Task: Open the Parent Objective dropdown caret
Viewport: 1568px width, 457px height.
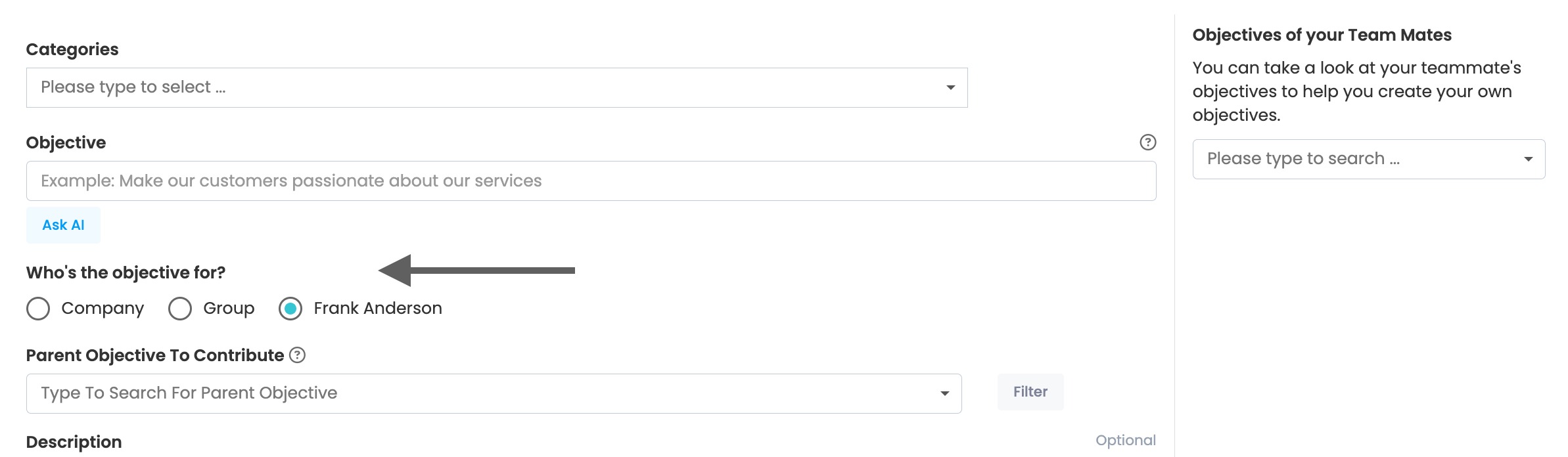Action: 944,393
